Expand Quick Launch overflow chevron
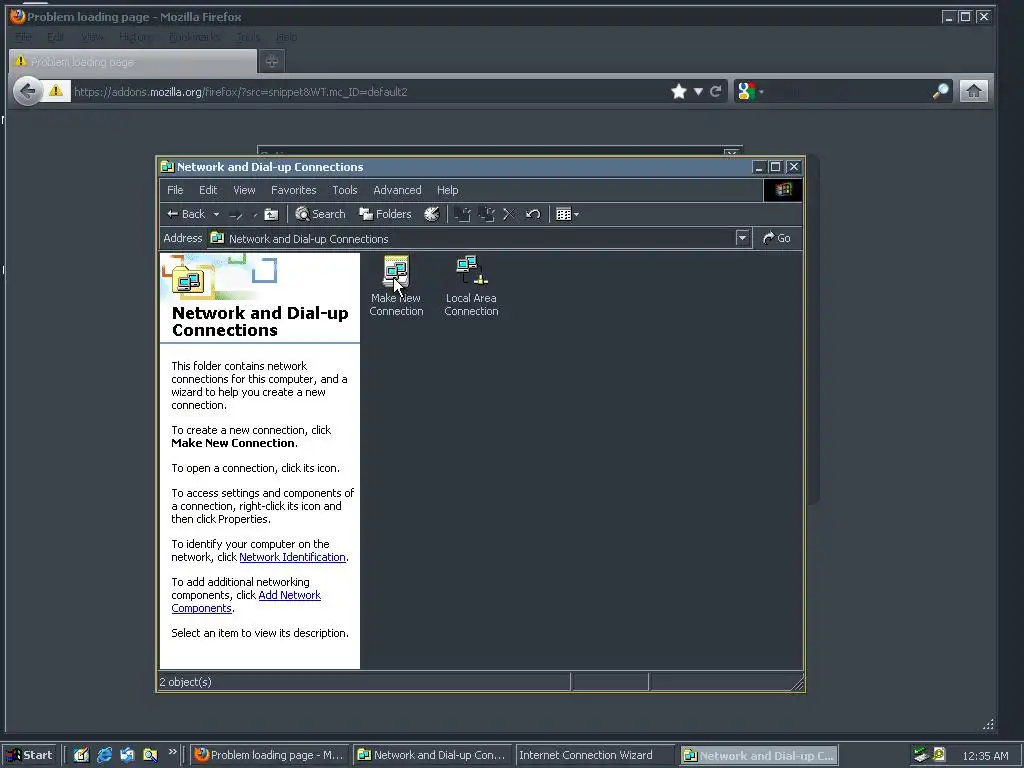This screenshot has width=1024, height=768. (x=172, y=752)
